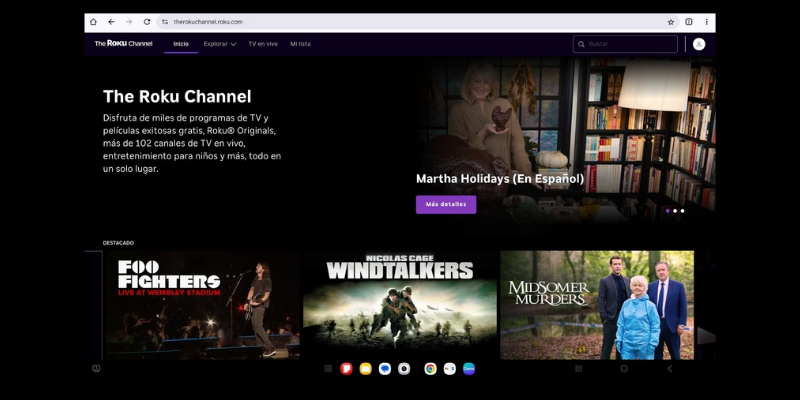Open the browser tab switcher button
This screenshot has width=800, height=400.
[x=689, y=21]
